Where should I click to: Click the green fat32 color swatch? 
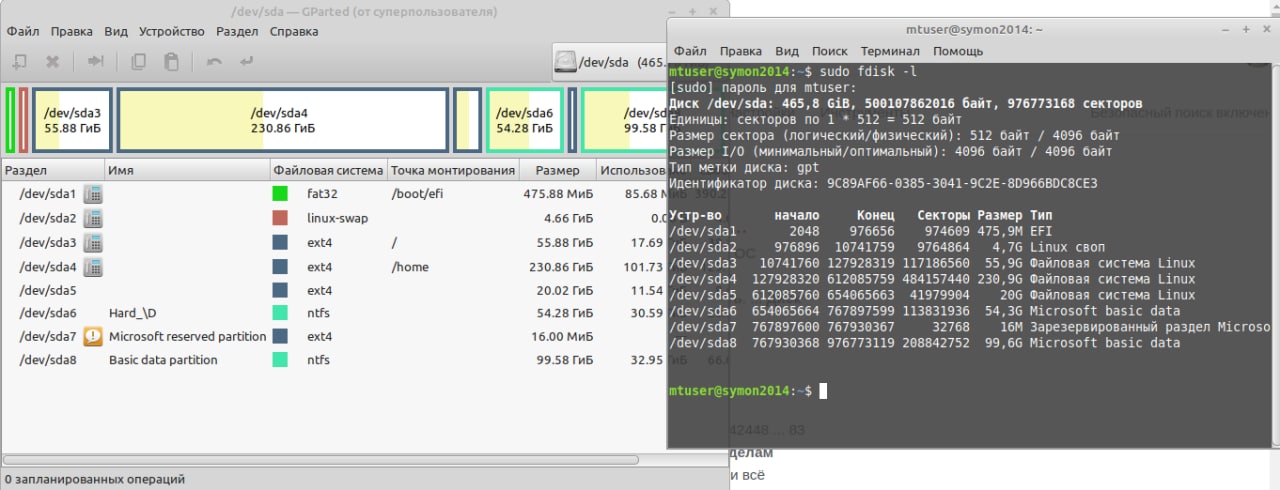tap(280, 194)
